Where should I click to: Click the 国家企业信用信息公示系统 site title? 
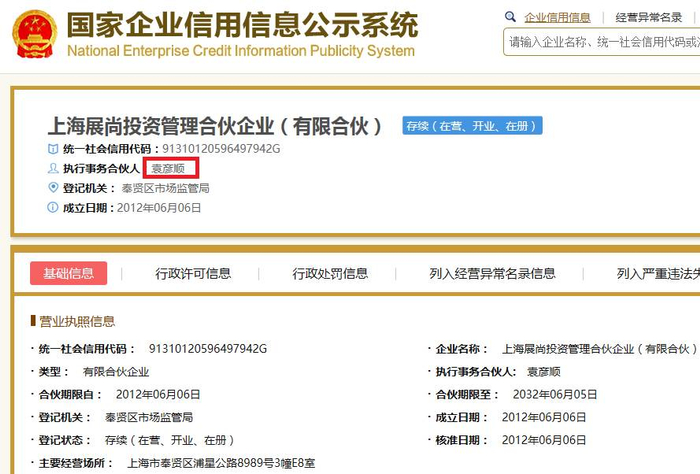click(242, 25)
